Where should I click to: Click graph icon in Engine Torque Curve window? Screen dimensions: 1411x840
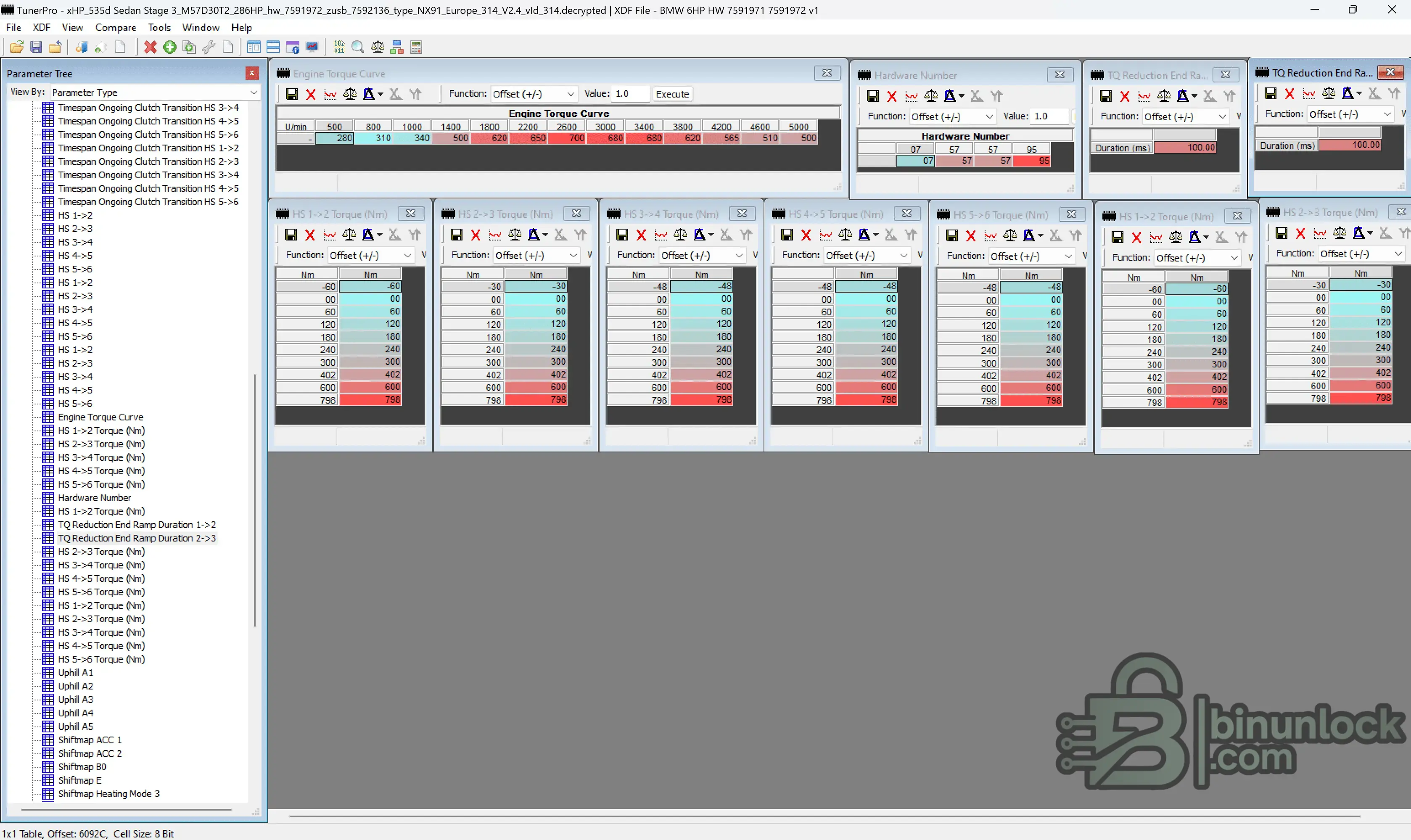pos(330,94)
